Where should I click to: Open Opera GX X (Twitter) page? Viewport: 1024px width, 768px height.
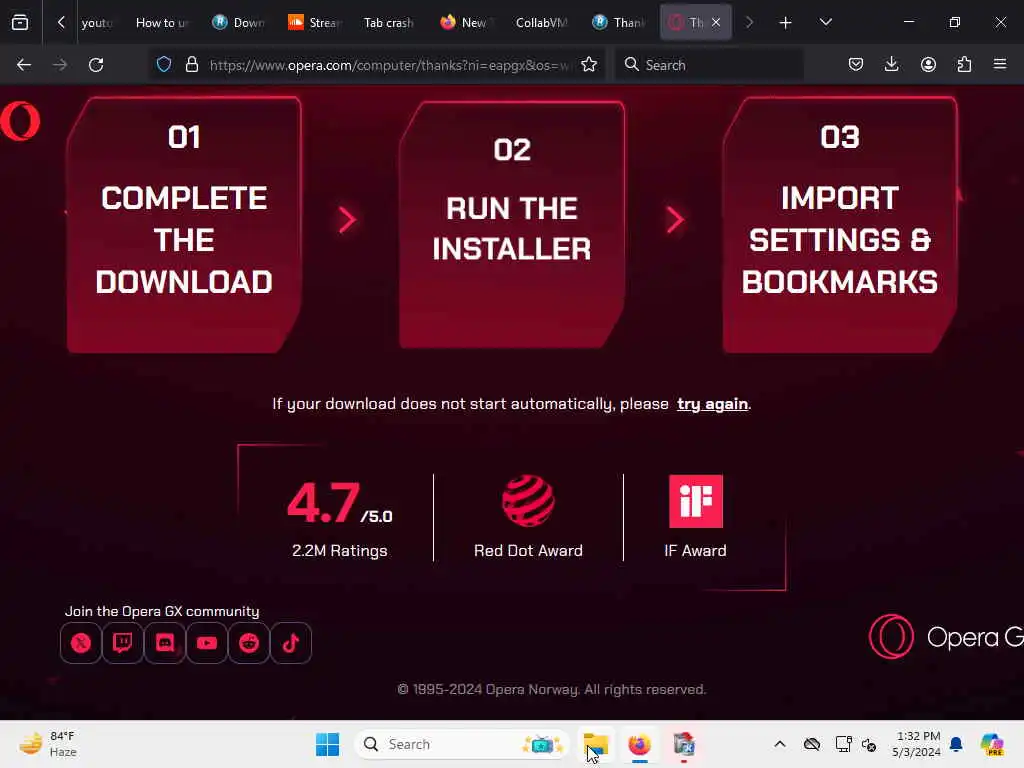pyautogui.click(x=81, y=643)
